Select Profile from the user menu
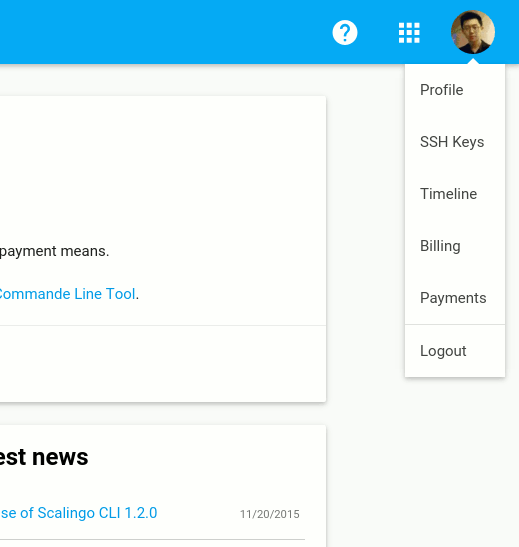Viewport: 519px width, 547px height. pyautogui.click(x=455, y=90)
